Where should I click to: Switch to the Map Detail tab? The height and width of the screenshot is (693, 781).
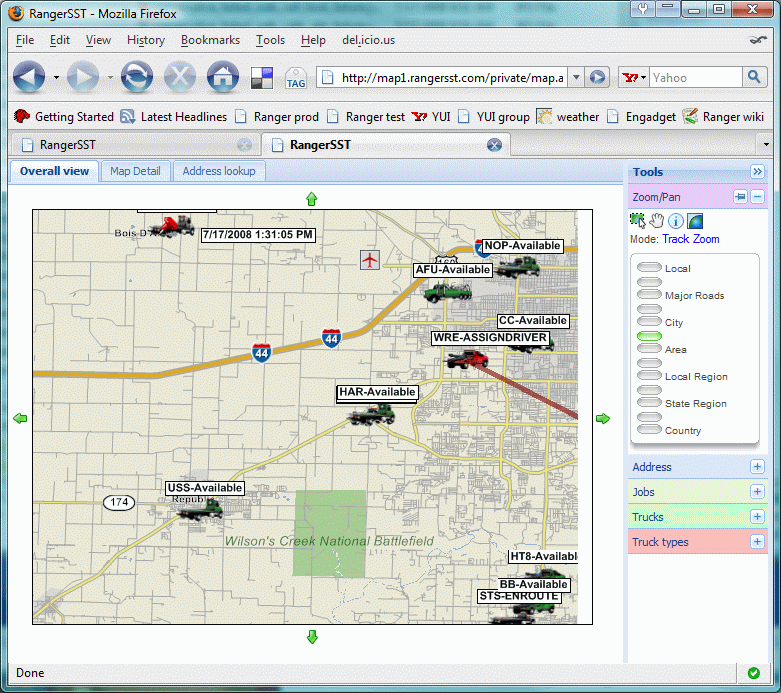point(135,171)
